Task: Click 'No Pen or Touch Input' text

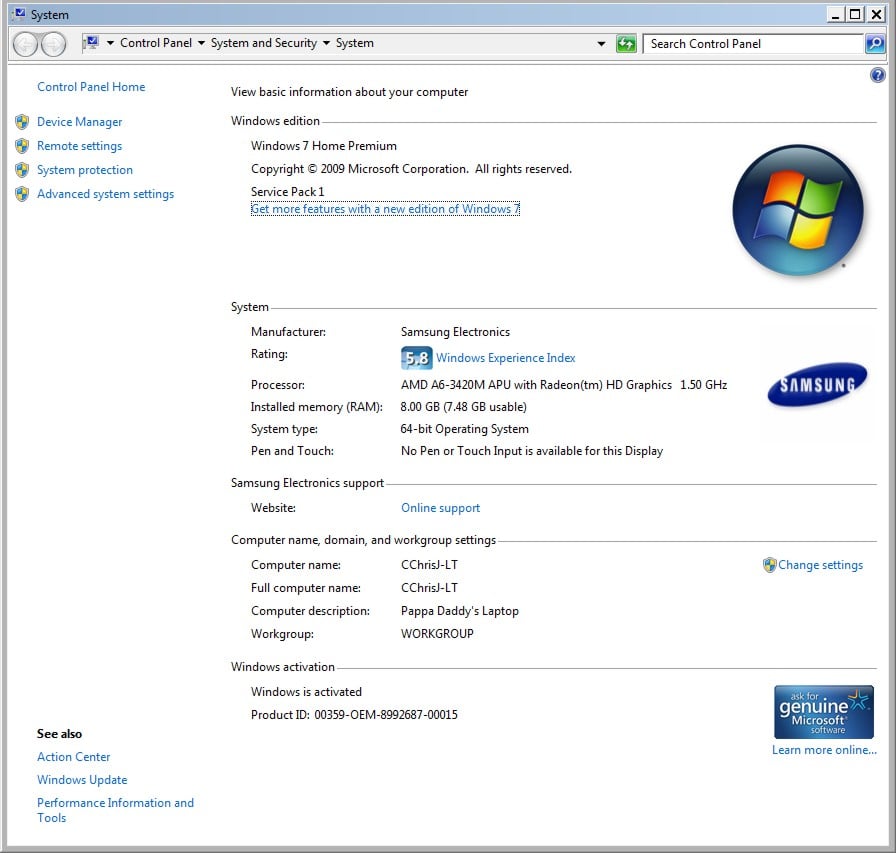Action: [531, 451]
